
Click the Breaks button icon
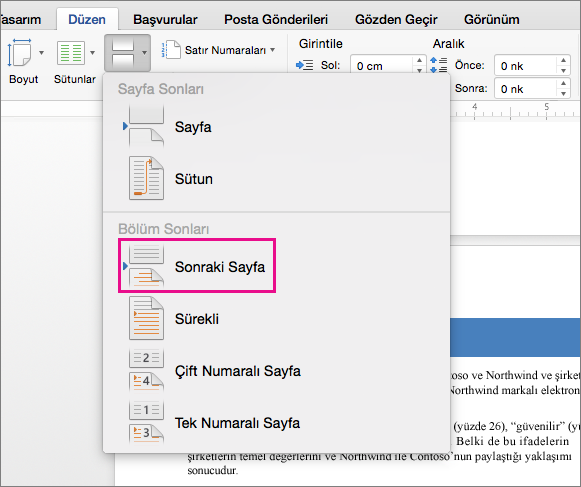[123, 53]
